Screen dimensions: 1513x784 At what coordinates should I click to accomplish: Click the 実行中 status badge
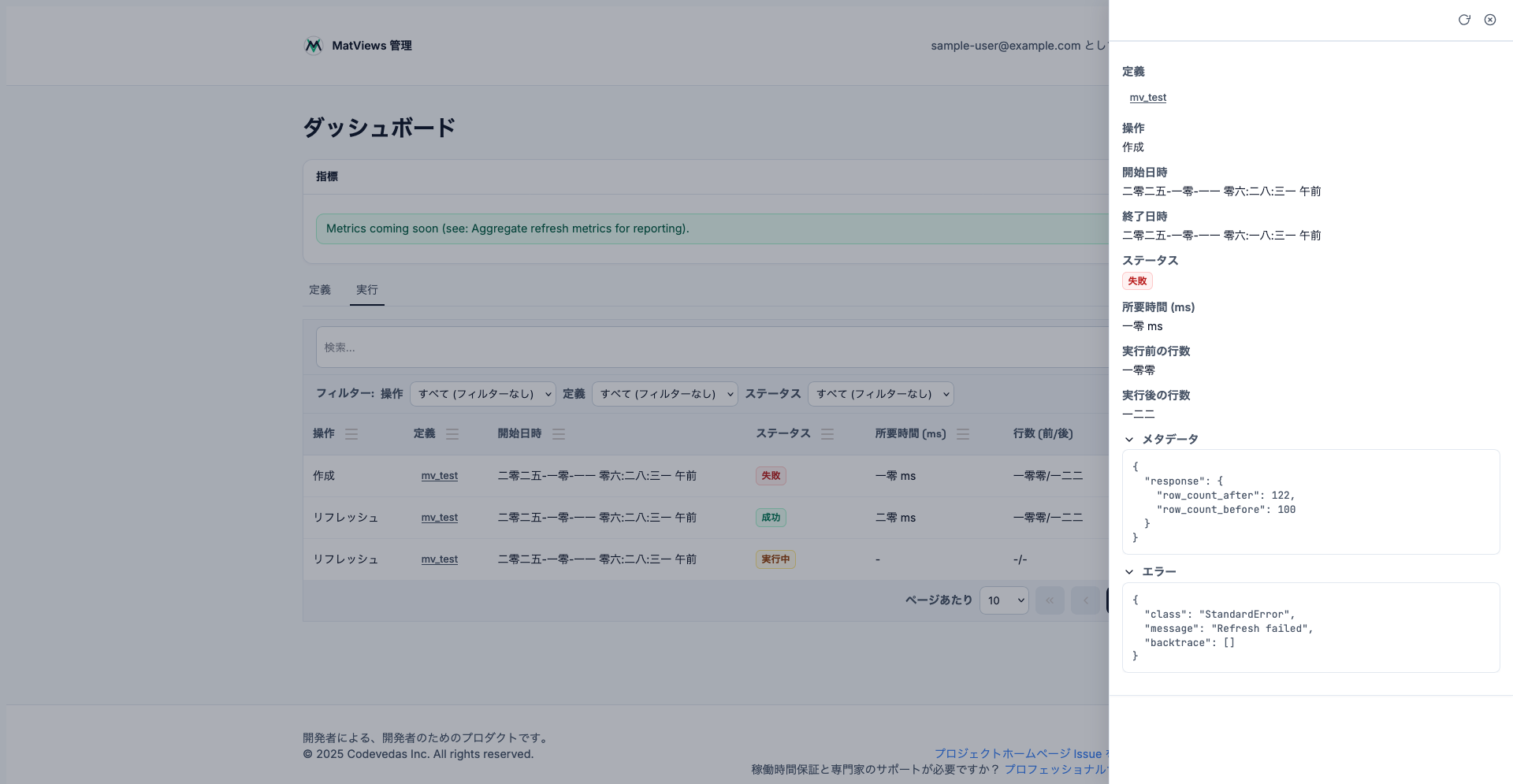[x=775, y=559]
